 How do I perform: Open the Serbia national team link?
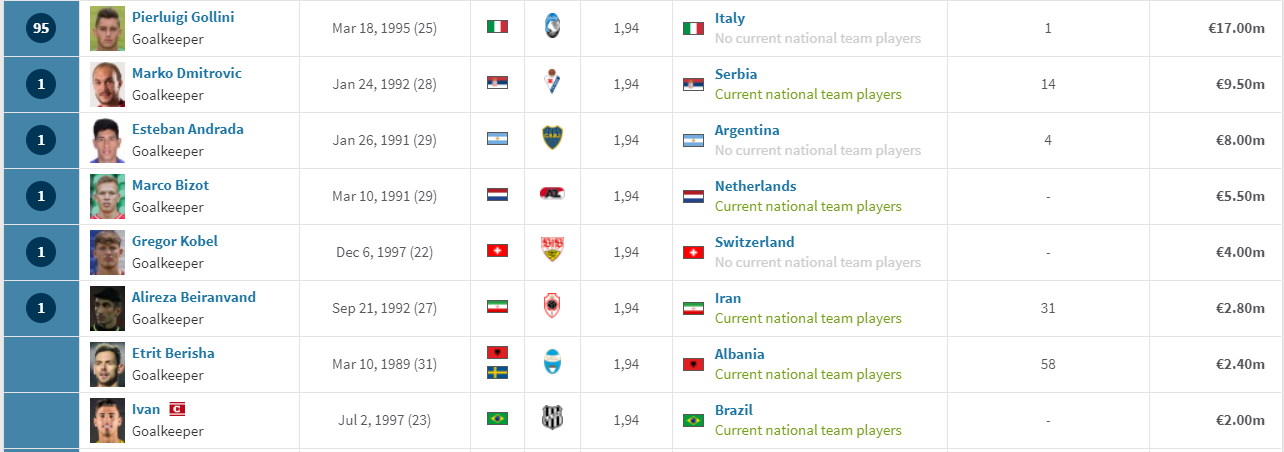736,74
